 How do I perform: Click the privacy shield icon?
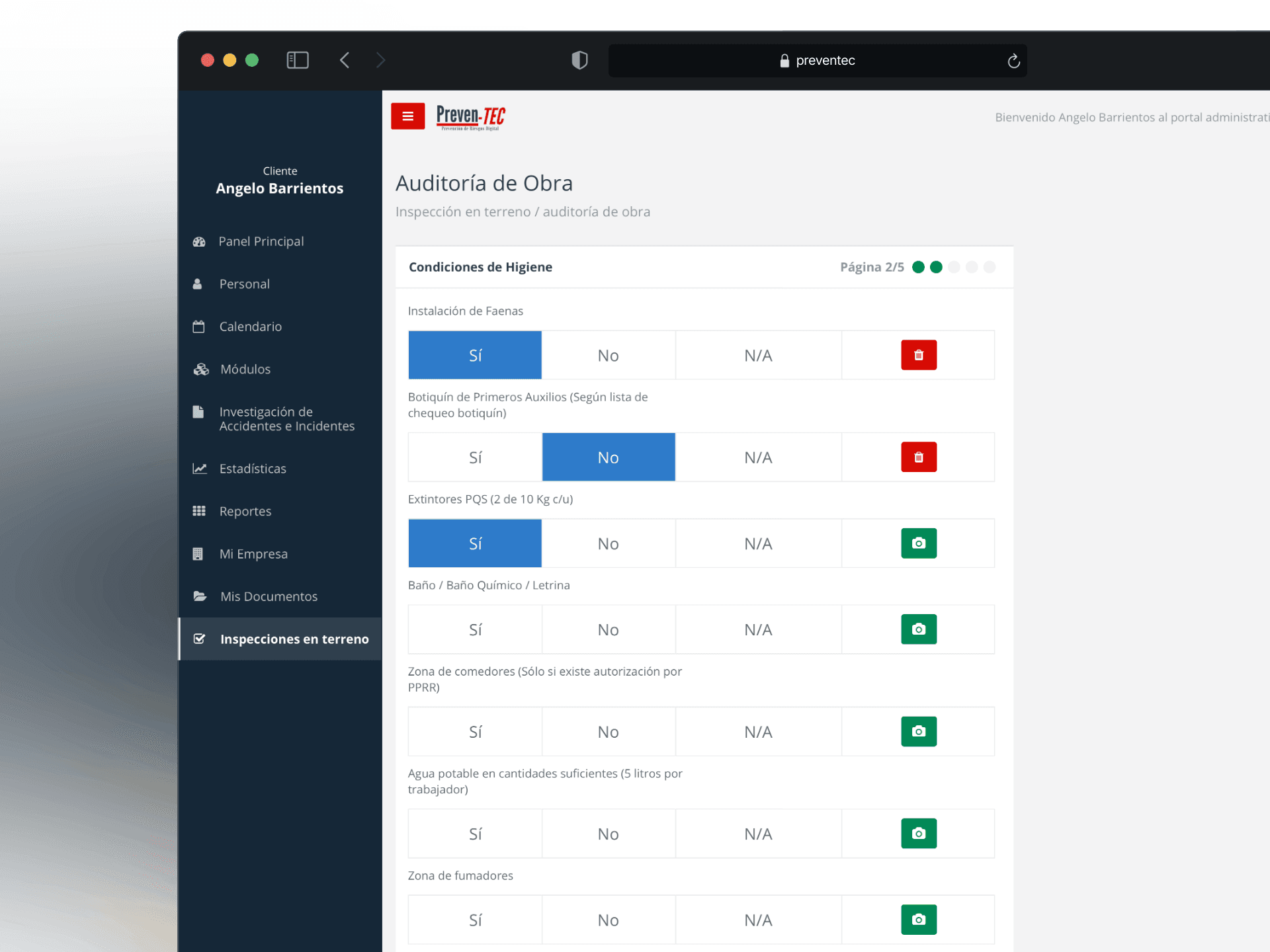pos(579,60)
